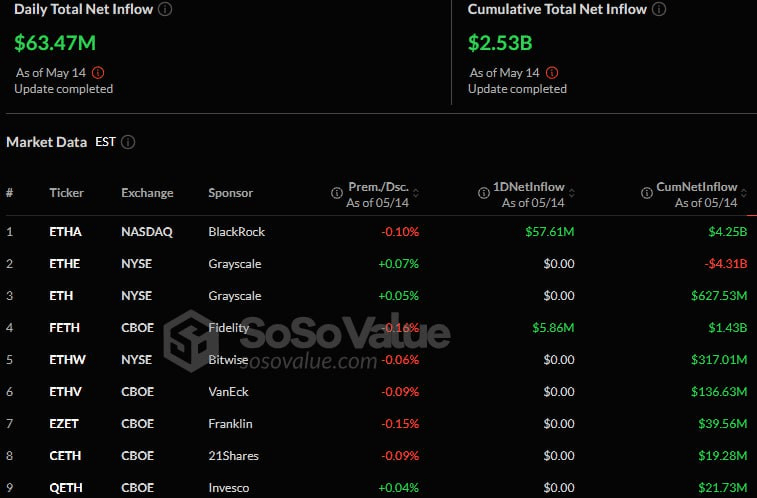Click $21.73M cumulative inflow value
Image resolution: width=757 pixels, height=498 pixels.
[x=723, y=488]
